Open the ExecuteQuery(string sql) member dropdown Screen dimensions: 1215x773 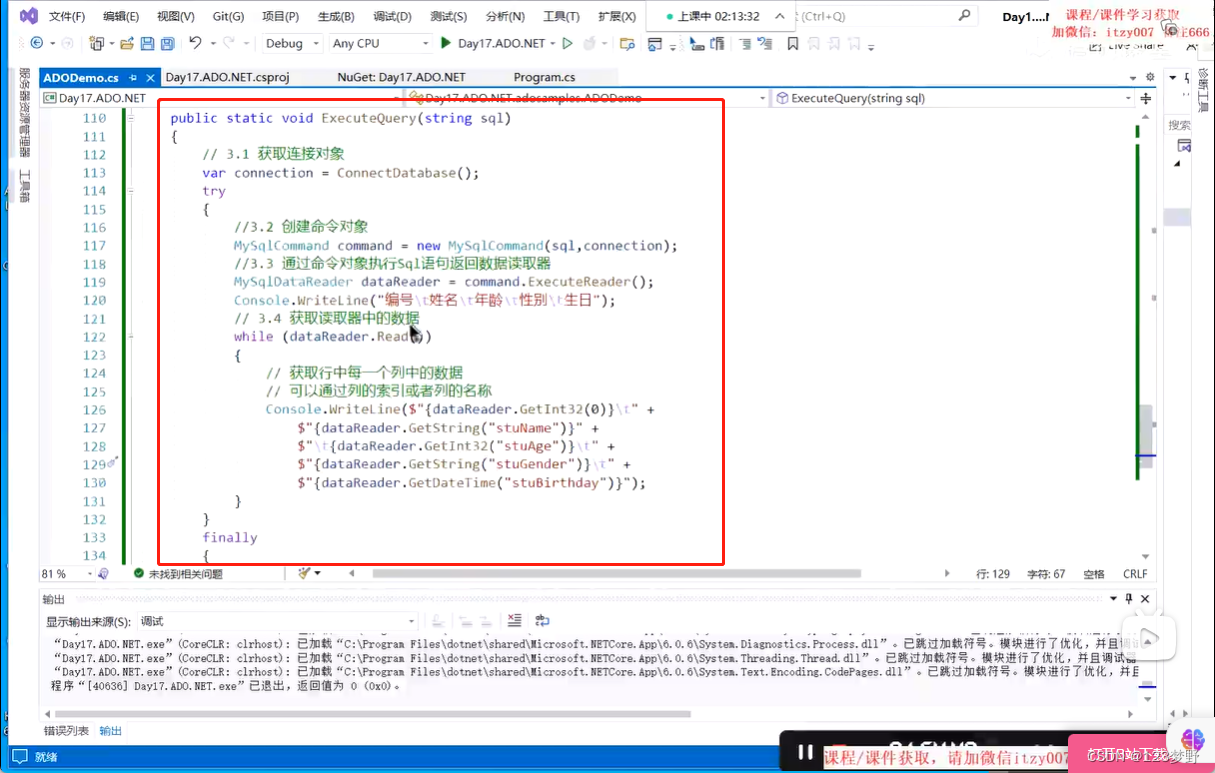pos(954,98)
